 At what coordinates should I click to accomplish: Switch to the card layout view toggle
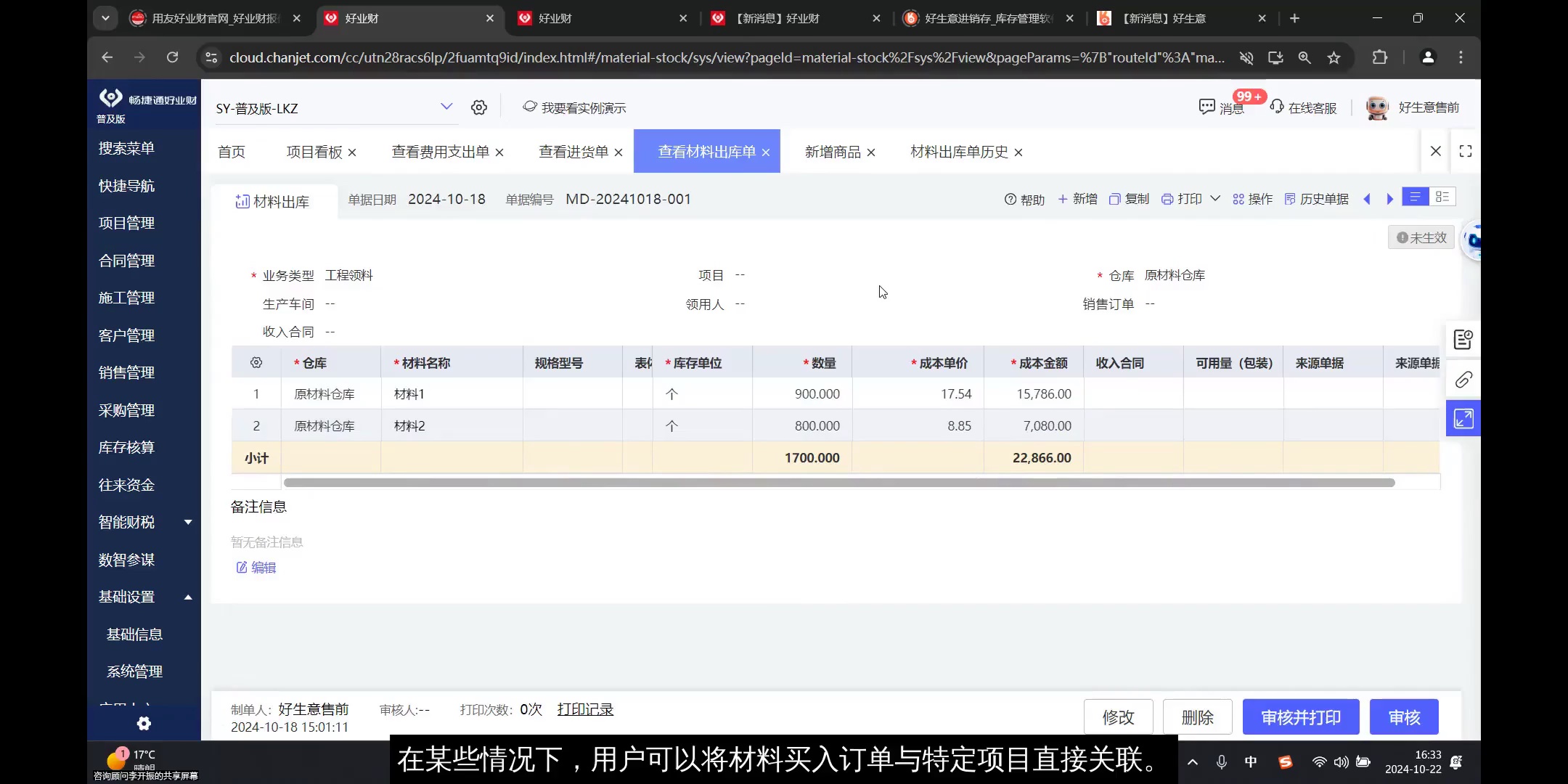click(1442, 197)
